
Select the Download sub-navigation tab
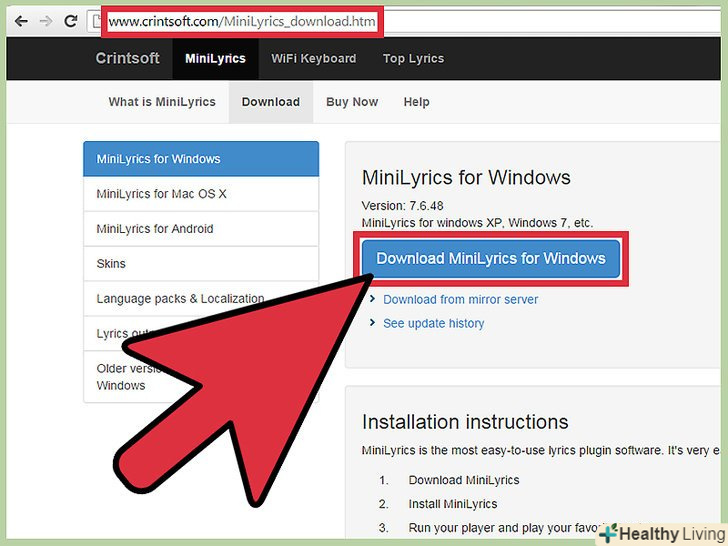[271, 102]
